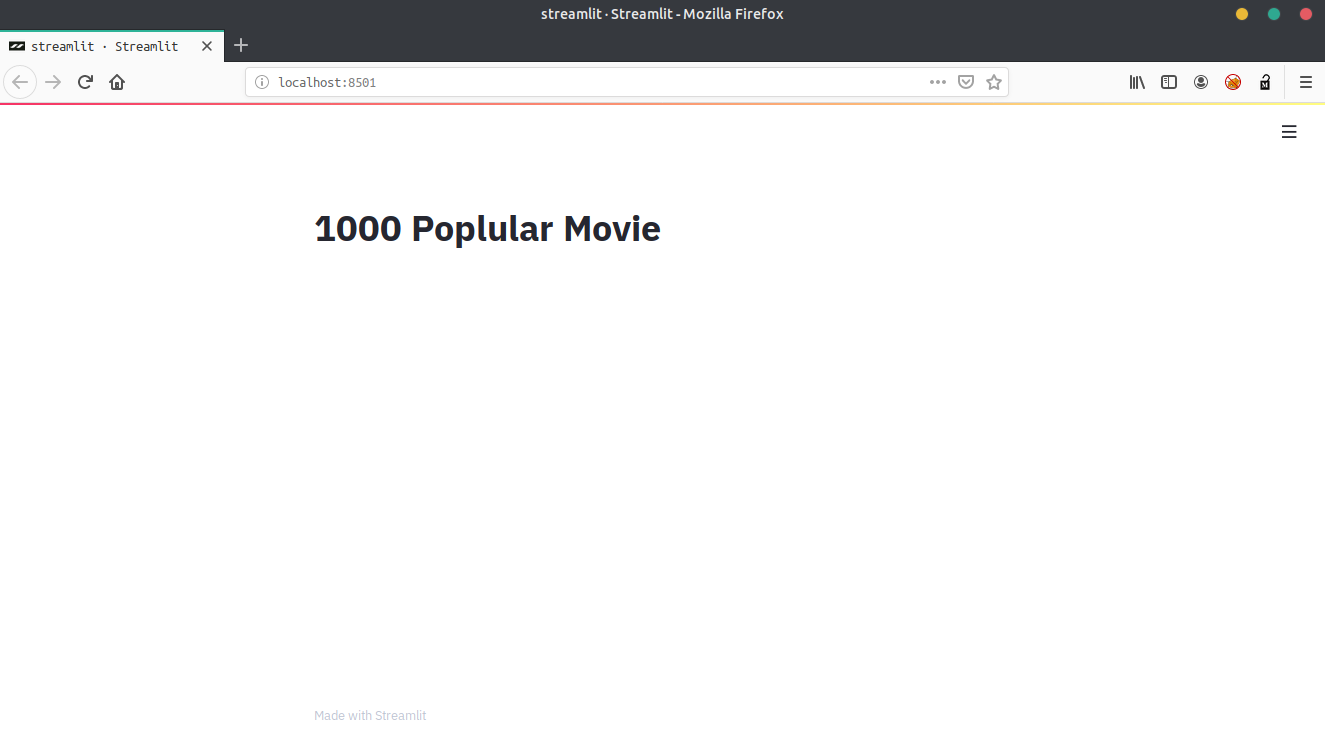Open the Streamlit hamburger menu
Image resolution: width=1325 pixels, height=733 pixels.
coord(1289,132)
